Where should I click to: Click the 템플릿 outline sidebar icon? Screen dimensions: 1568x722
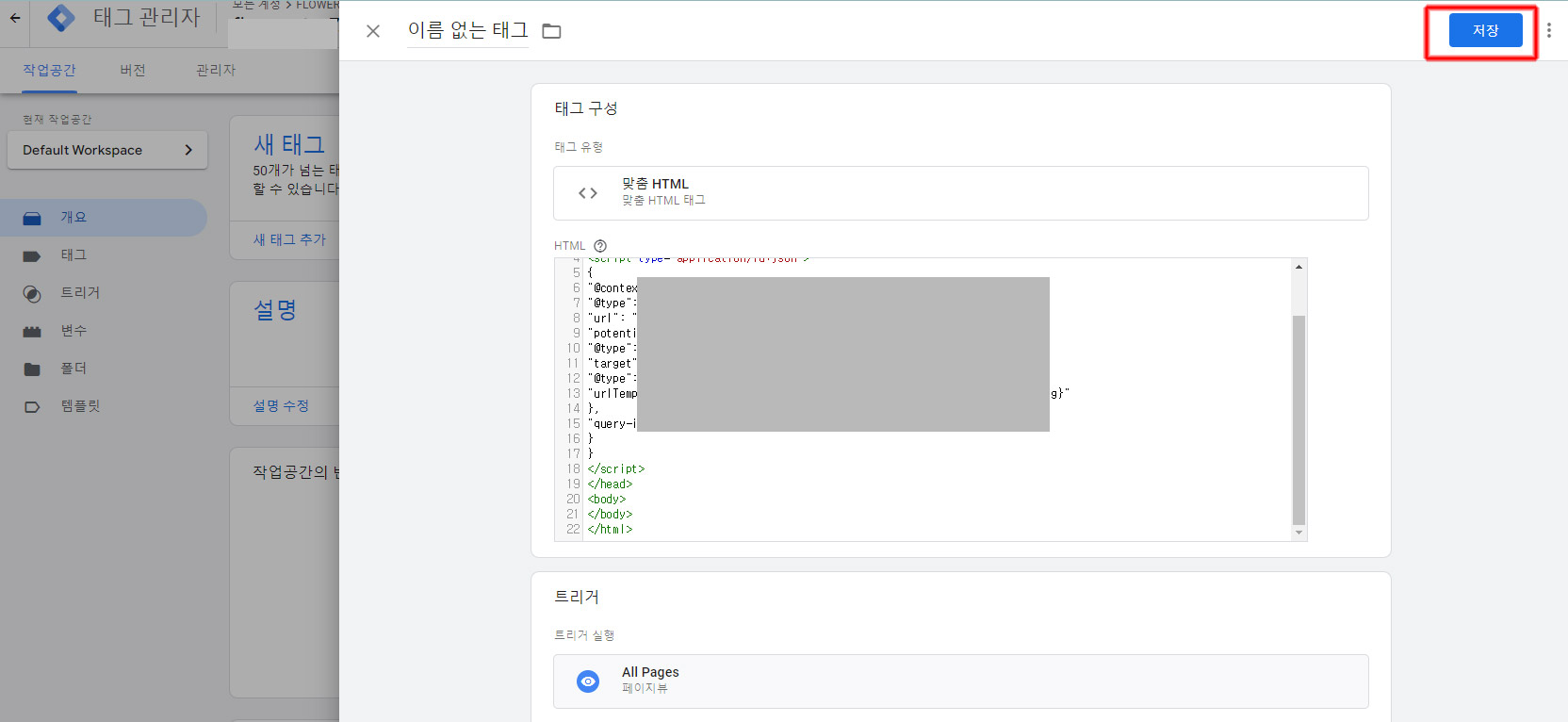click(x=32, y=407)
